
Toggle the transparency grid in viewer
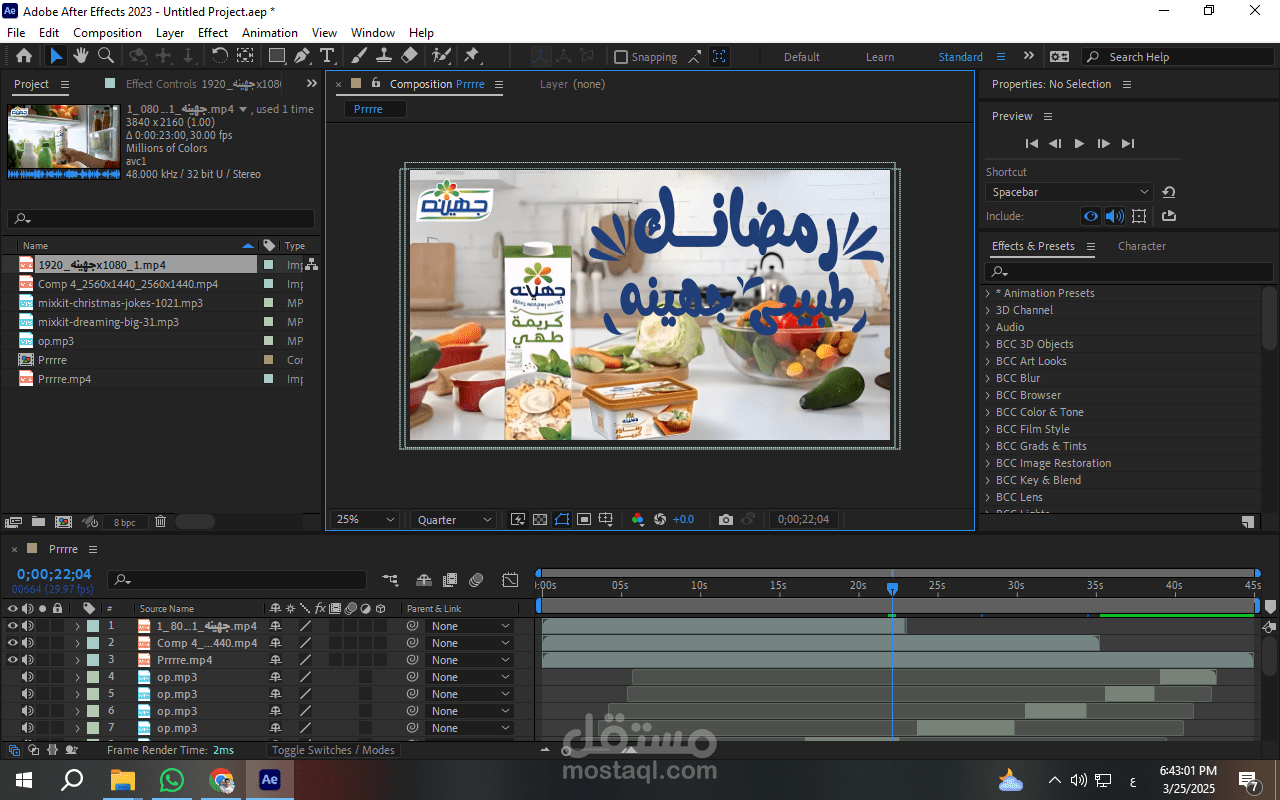point(540,520)
